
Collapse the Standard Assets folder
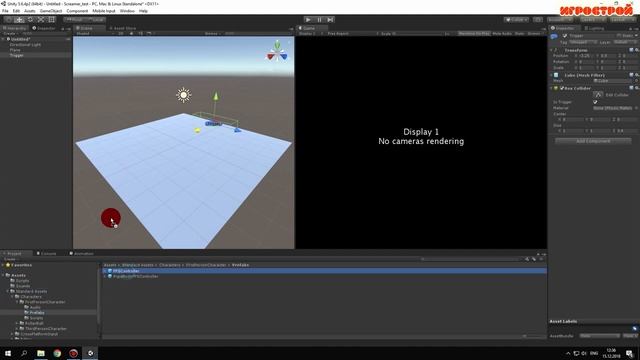(x=8, y=291)
